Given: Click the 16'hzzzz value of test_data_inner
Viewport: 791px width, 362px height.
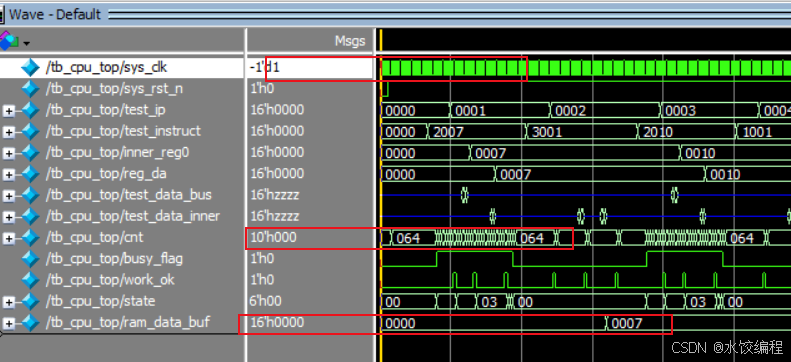Looking at the screenshot, I should click(274, 216).
